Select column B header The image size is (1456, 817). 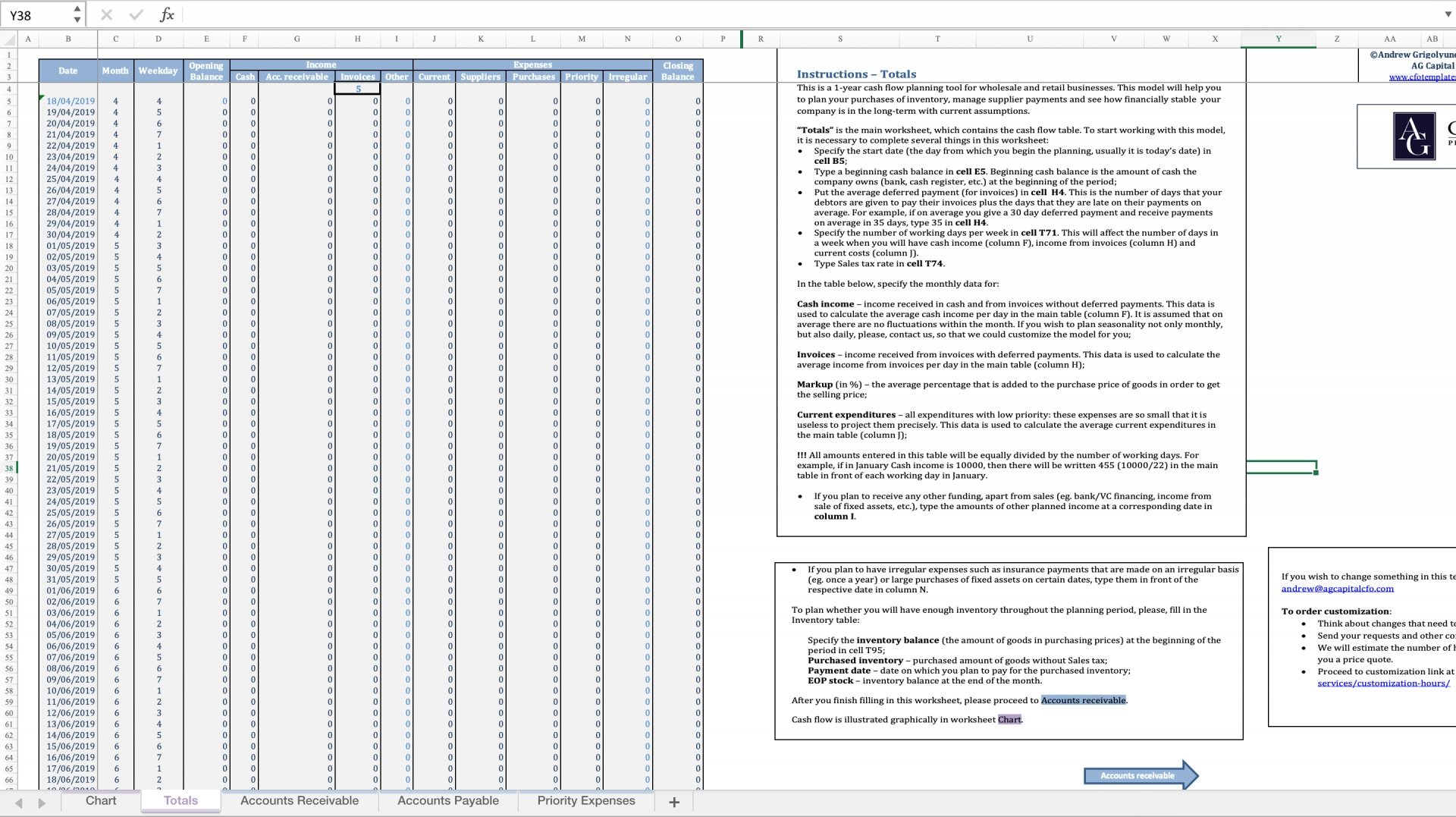point(68,39)
